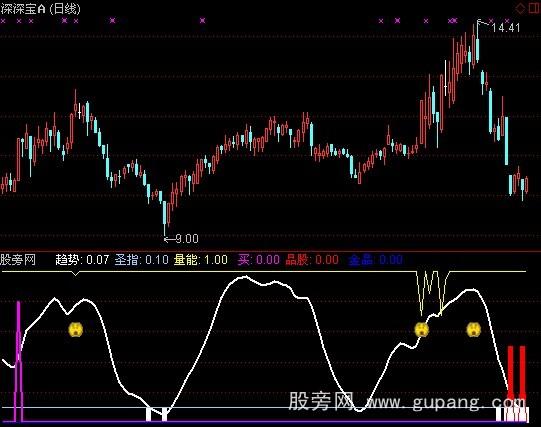Click the tall purple signal bar in the indicator panel
This screenshot has height=427, width=541.
[19, 361]
